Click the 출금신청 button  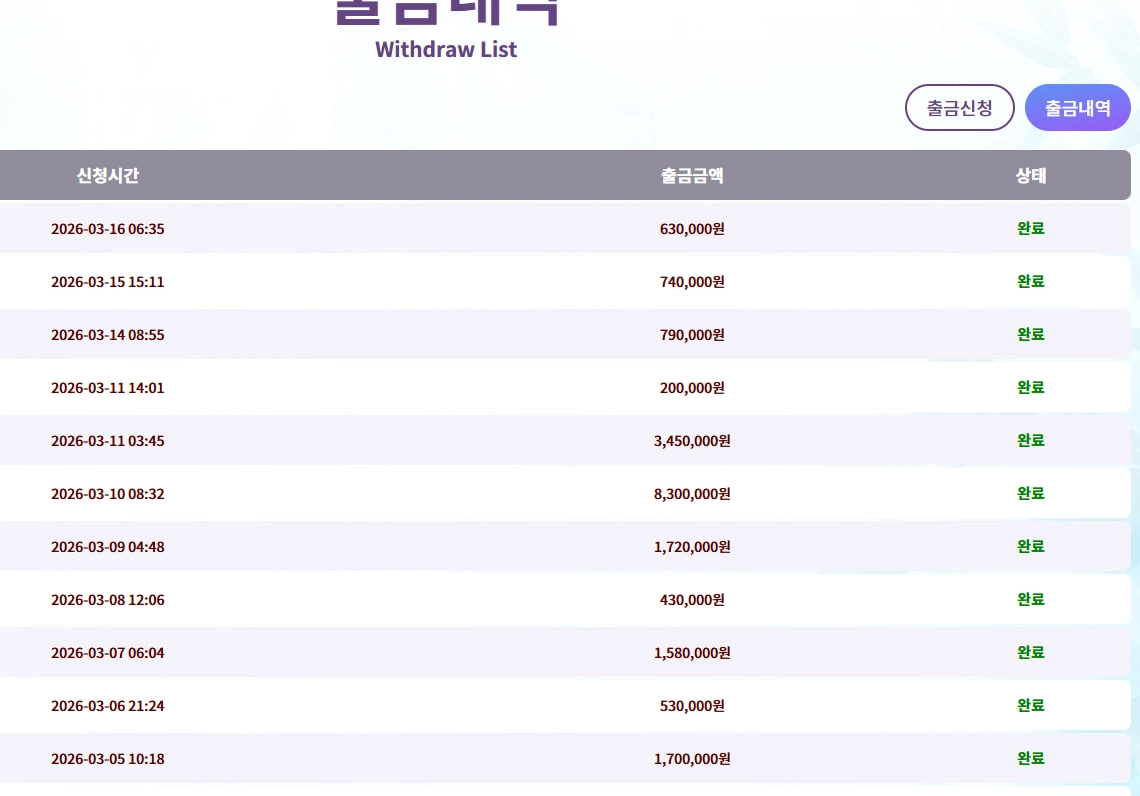pos(960,108)
